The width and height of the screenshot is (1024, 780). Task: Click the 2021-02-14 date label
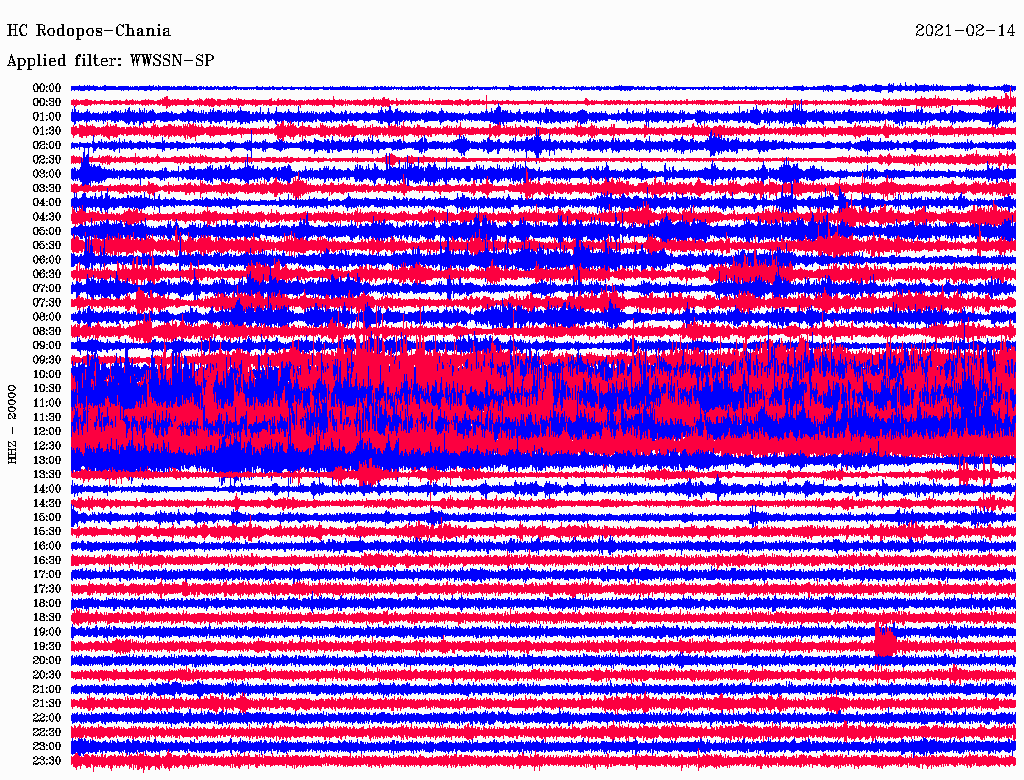pos(965,31)
